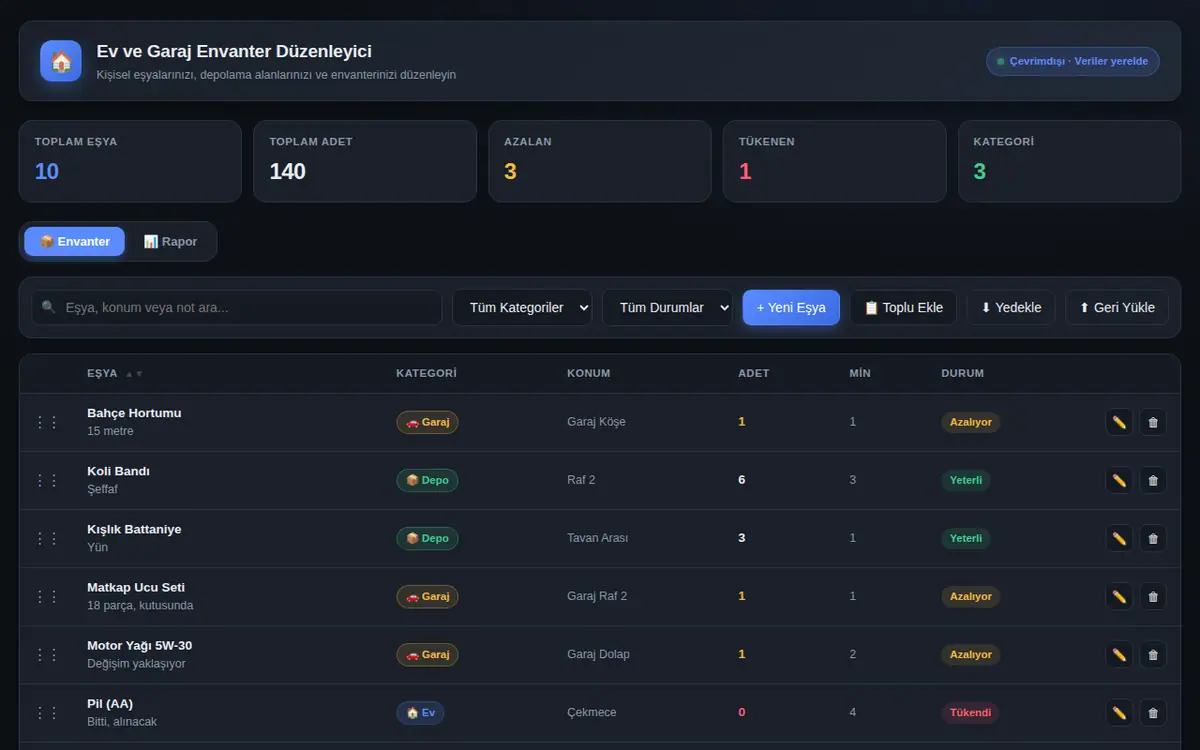Screen dimensions: 1200x750
Task: Click the Tavan Arası location cell
Action: pos(597,538)
